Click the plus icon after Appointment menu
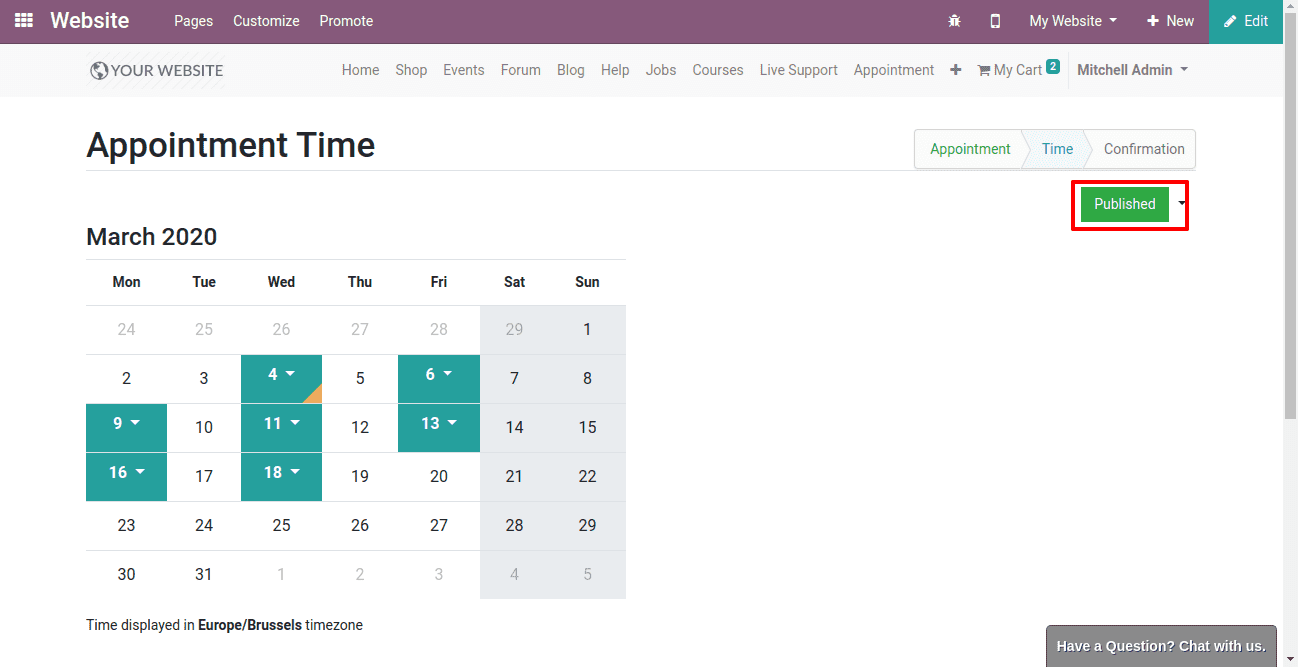1298x667 pixels. pyautogui.click(x=956, y=70)
